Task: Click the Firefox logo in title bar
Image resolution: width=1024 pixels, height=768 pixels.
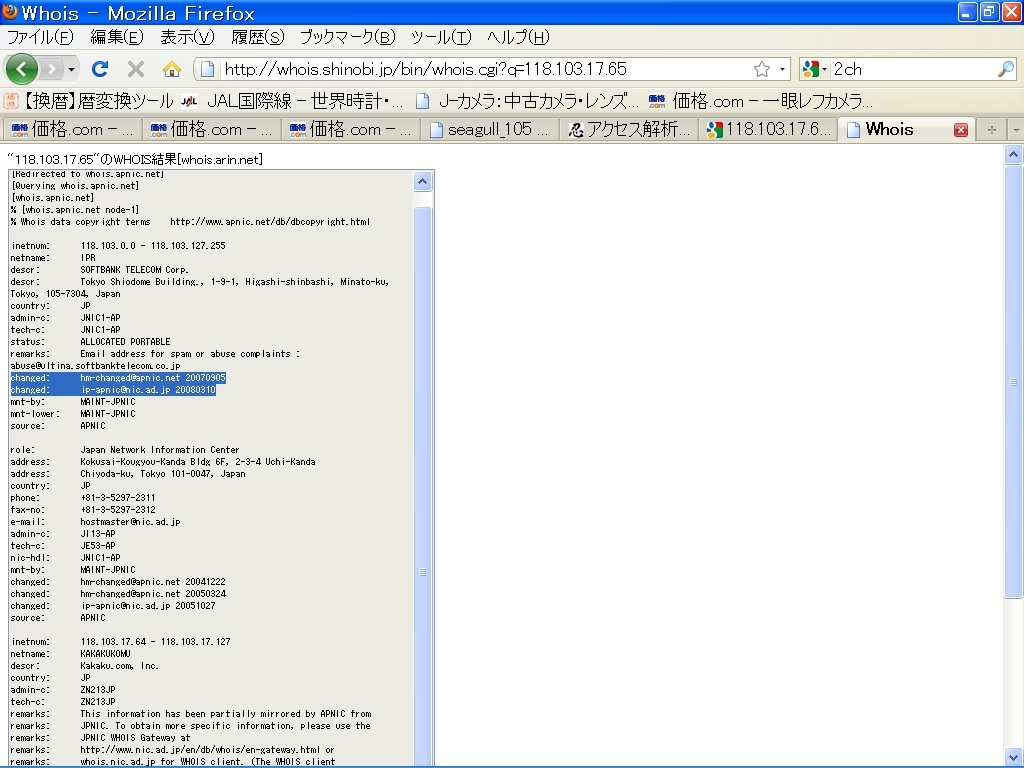Action: coord(10,12)
